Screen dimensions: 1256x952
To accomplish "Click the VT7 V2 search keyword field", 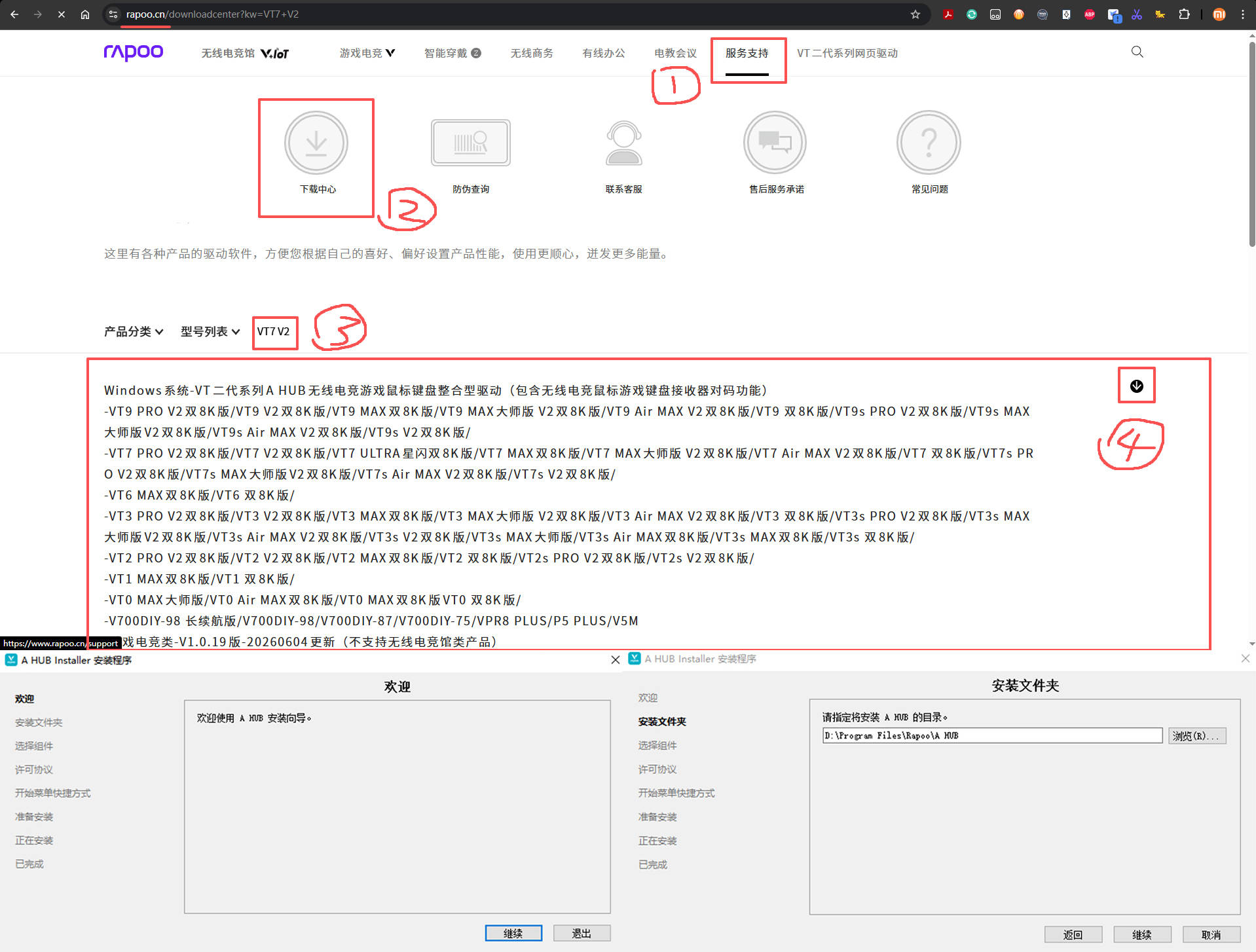I will (275, 332).
